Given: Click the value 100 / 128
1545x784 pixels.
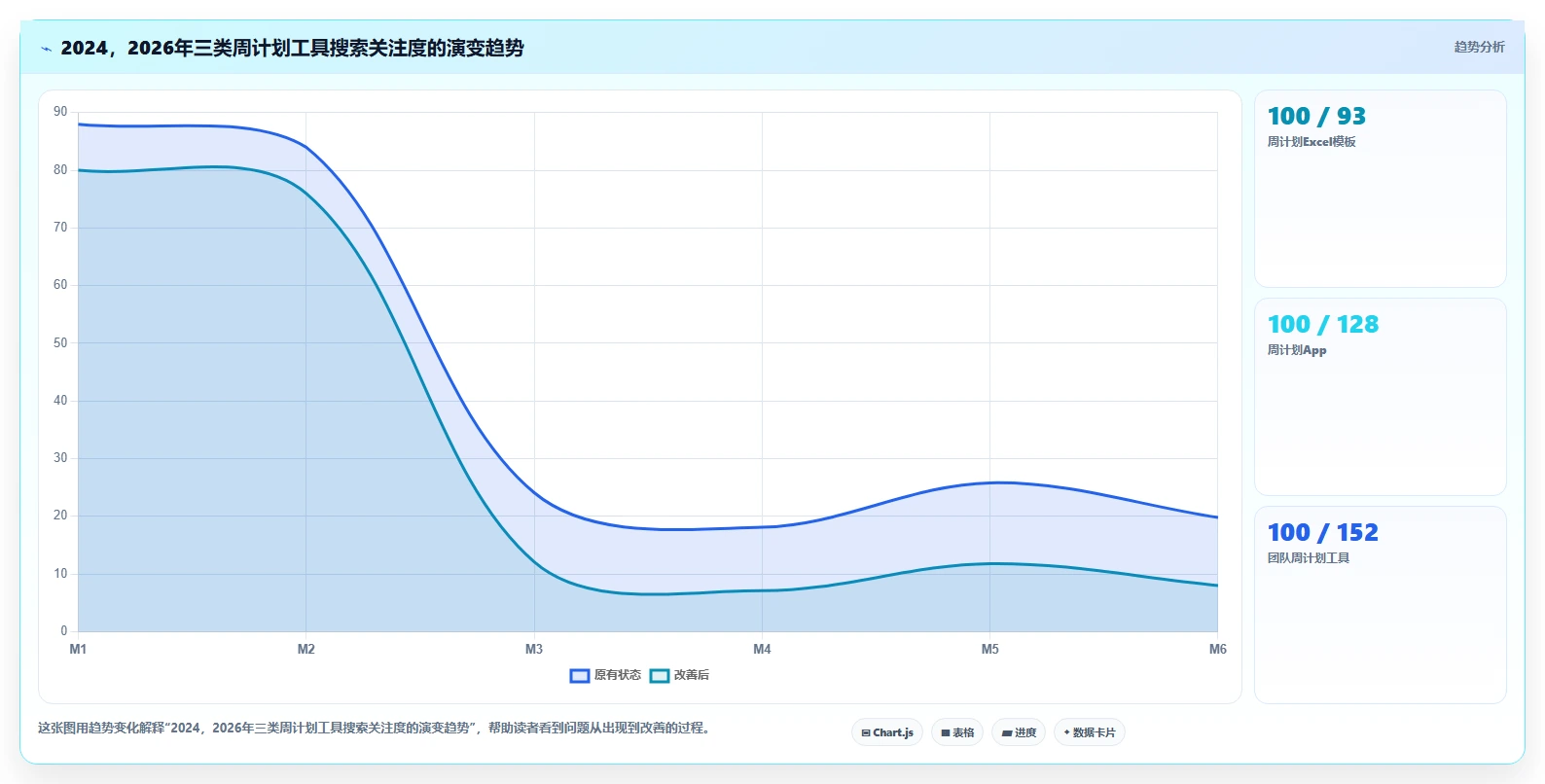Looking at the screenshot, I should pos(1323,325).
